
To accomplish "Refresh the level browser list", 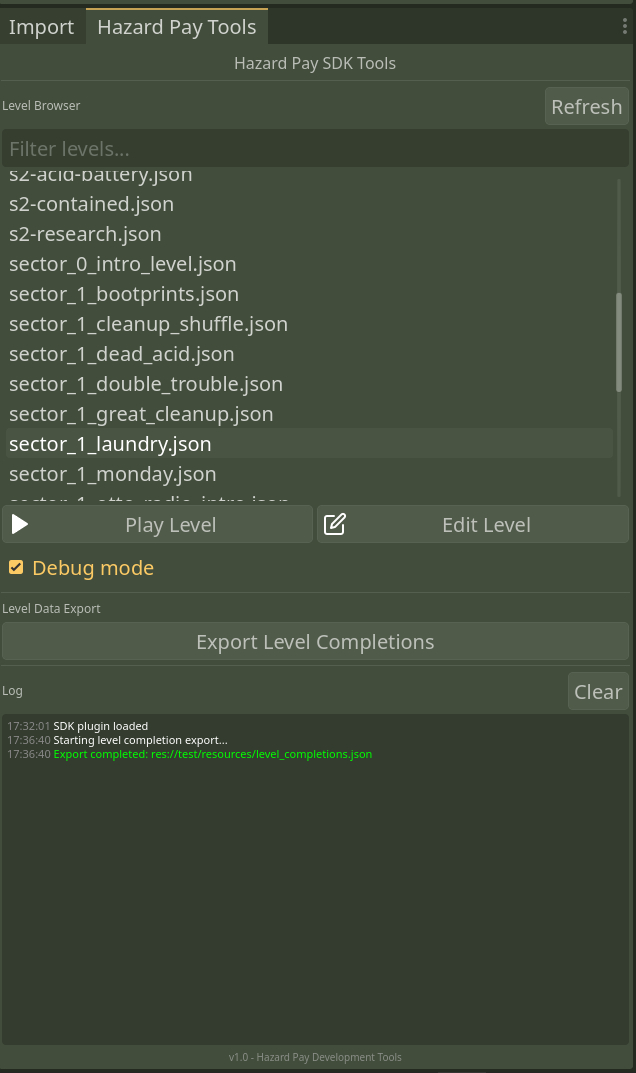I will pyautogui.click(x=586, y=106).
